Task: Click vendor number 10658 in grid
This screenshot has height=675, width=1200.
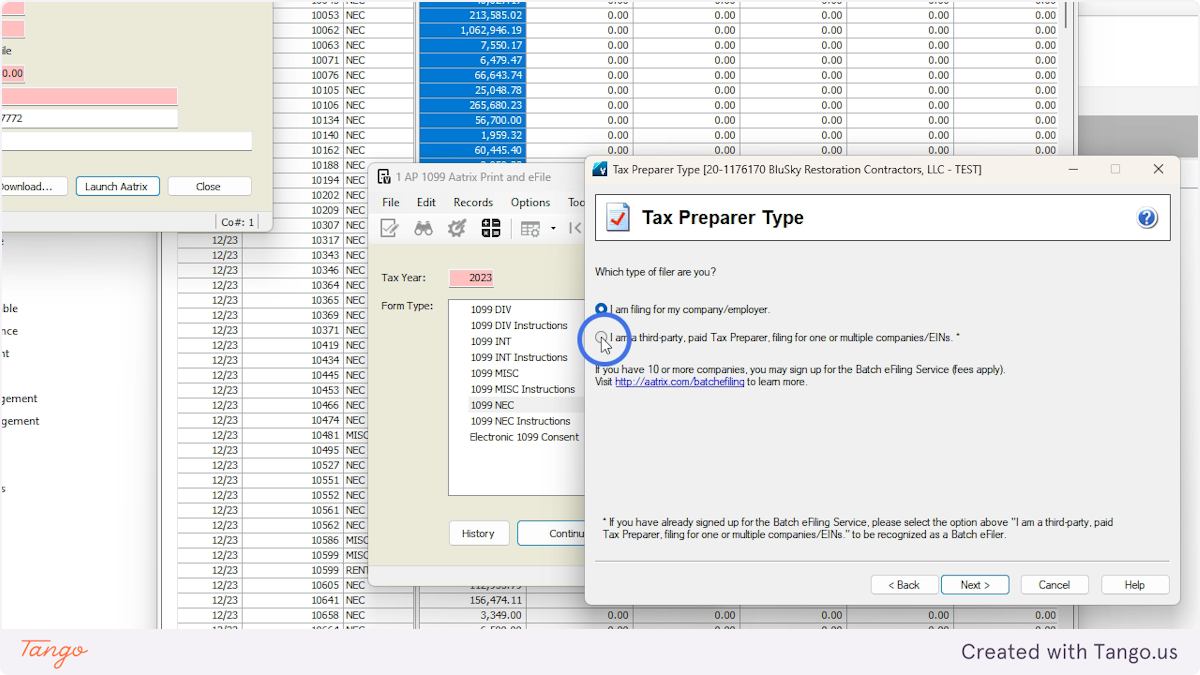Action: [x=292, y=615]
